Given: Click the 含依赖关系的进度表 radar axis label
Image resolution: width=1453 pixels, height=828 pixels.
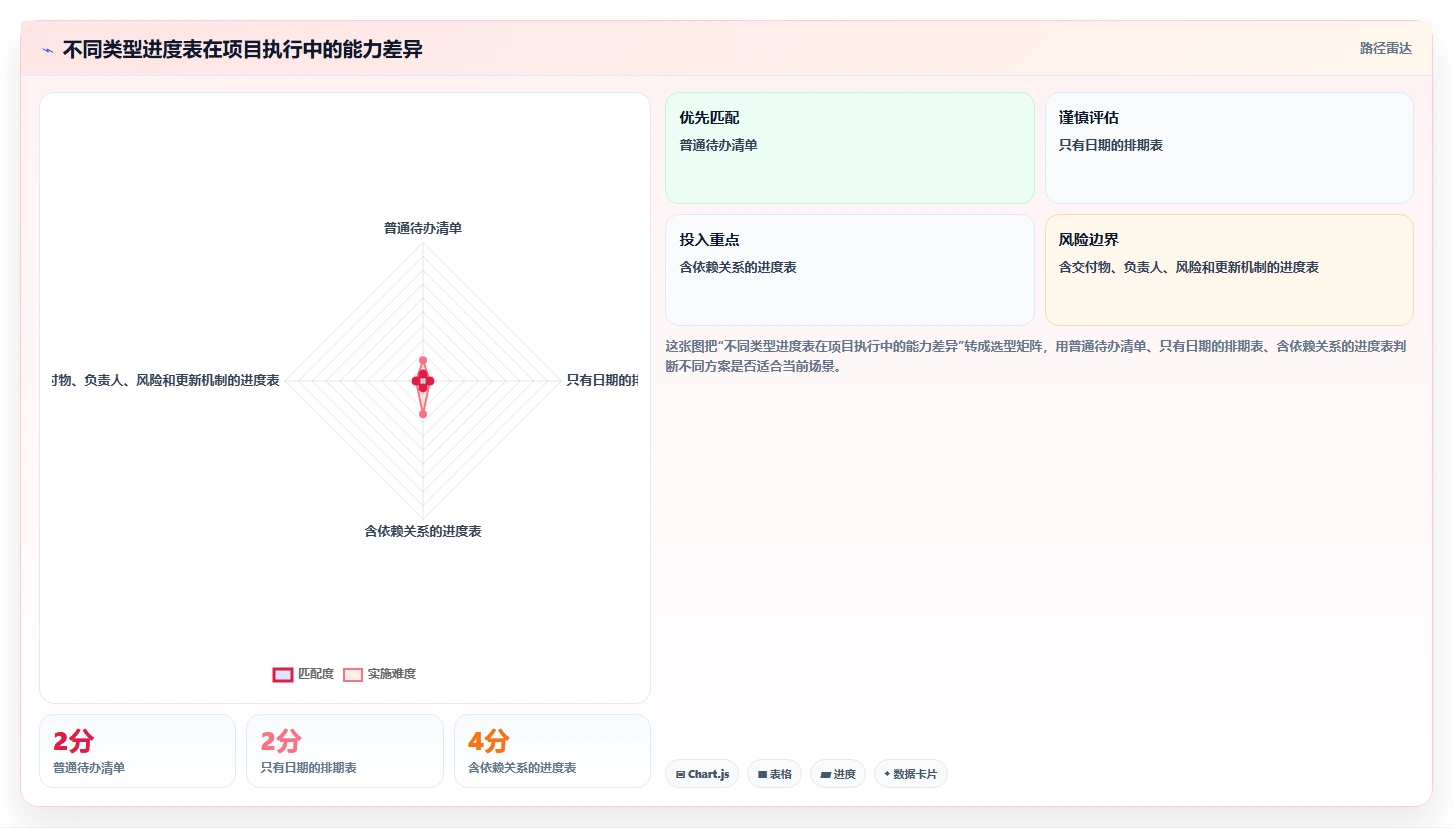Looking at the screenshot, I should [x=423, y=531].
